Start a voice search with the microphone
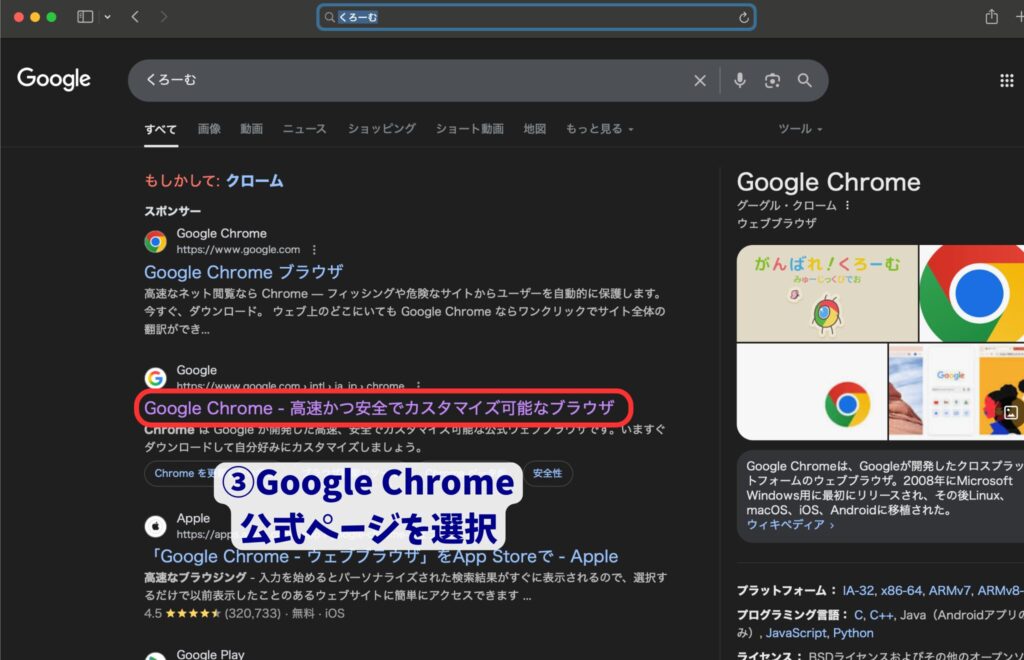The image size is (1024, 660). click(739, 80)
